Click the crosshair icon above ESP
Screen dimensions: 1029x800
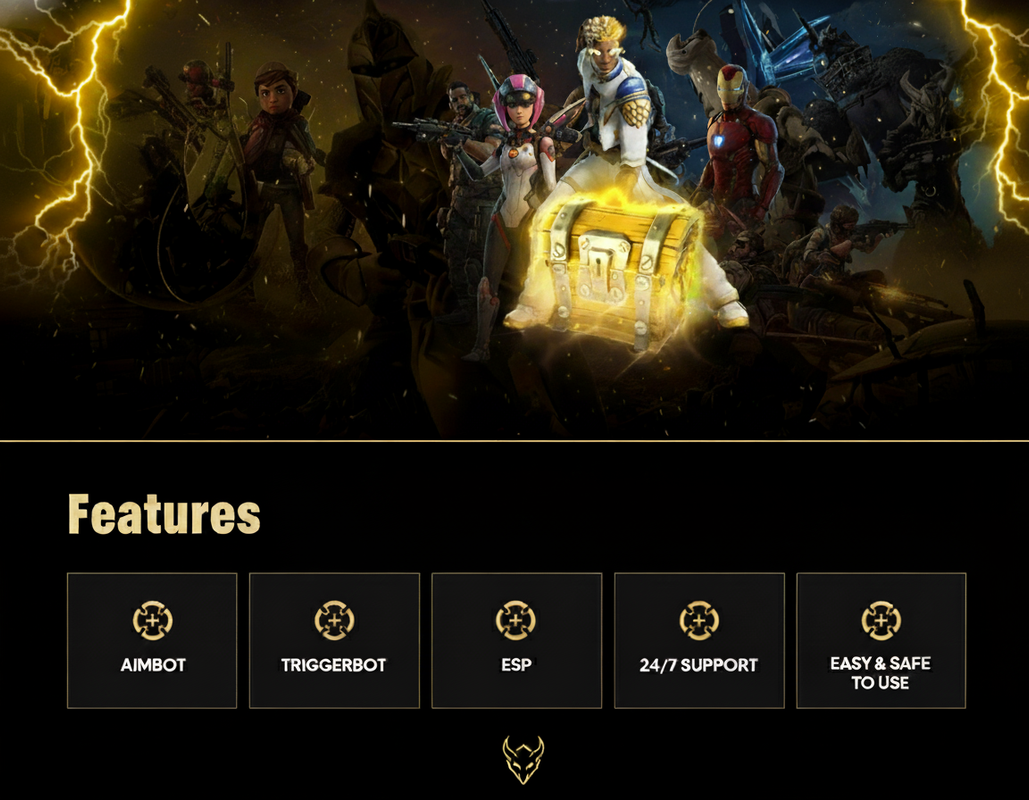516,620
